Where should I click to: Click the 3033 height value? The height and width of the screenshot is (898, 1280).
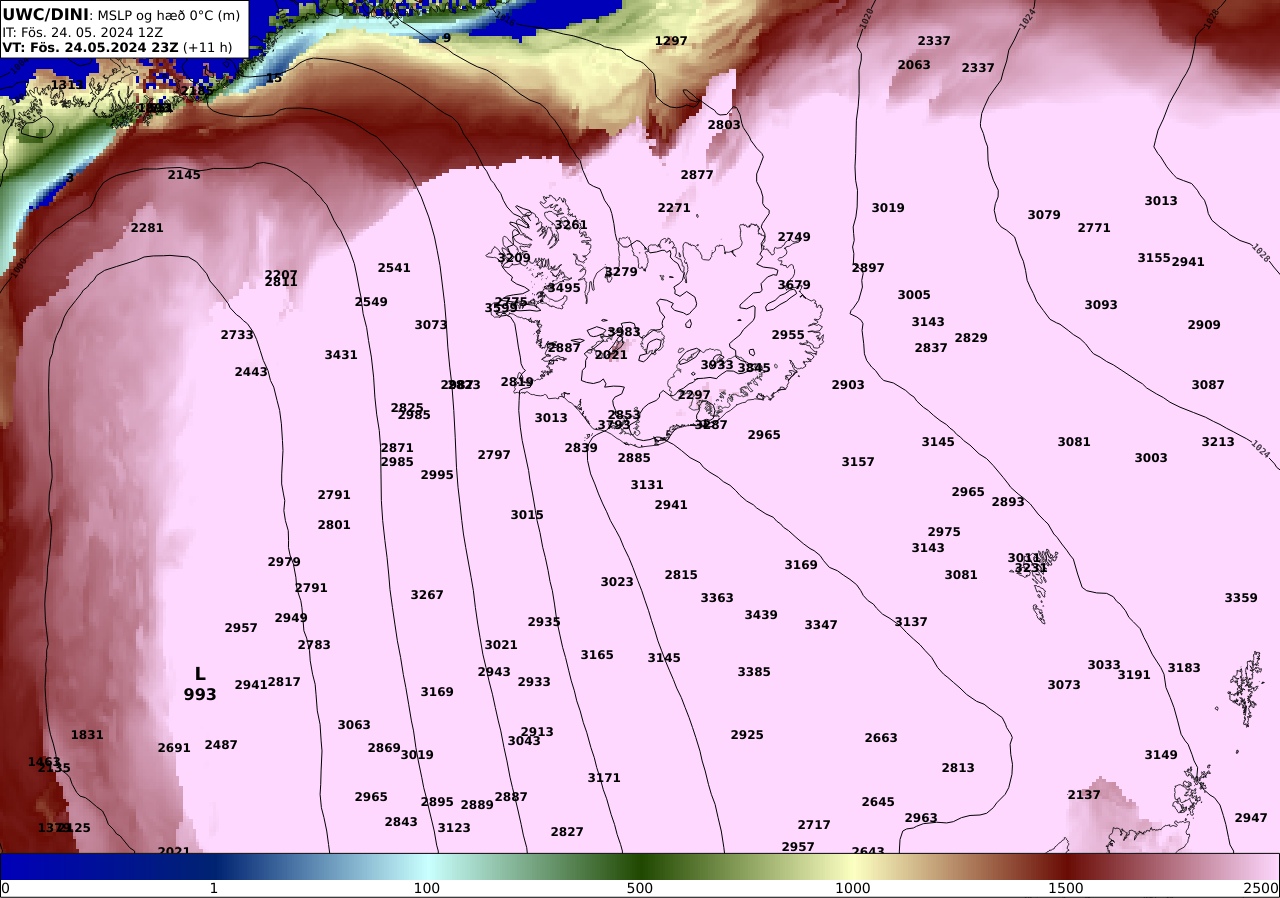(1104, 665)
